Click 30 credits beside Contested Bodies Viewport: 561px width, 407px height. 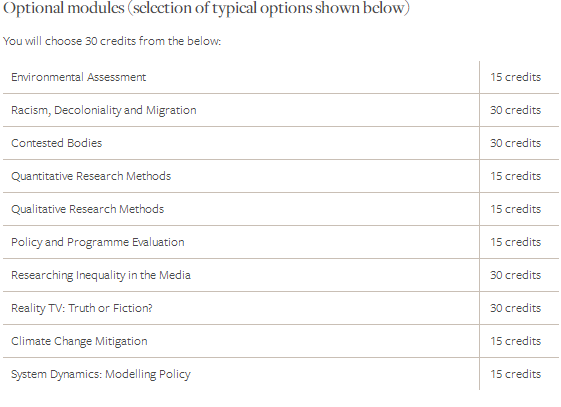(x=516, y=143)
